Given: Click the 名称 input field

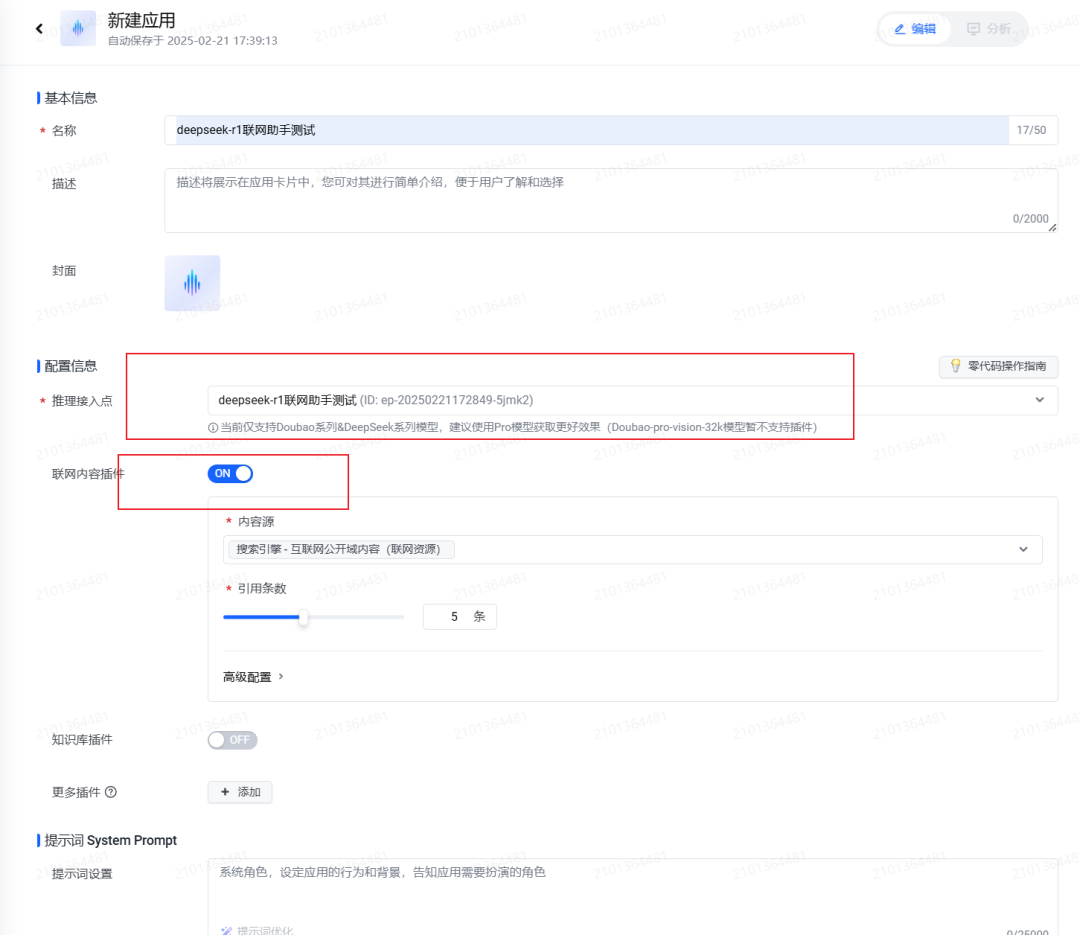Looking at the screenshot, I should click(x=610, y=130).
